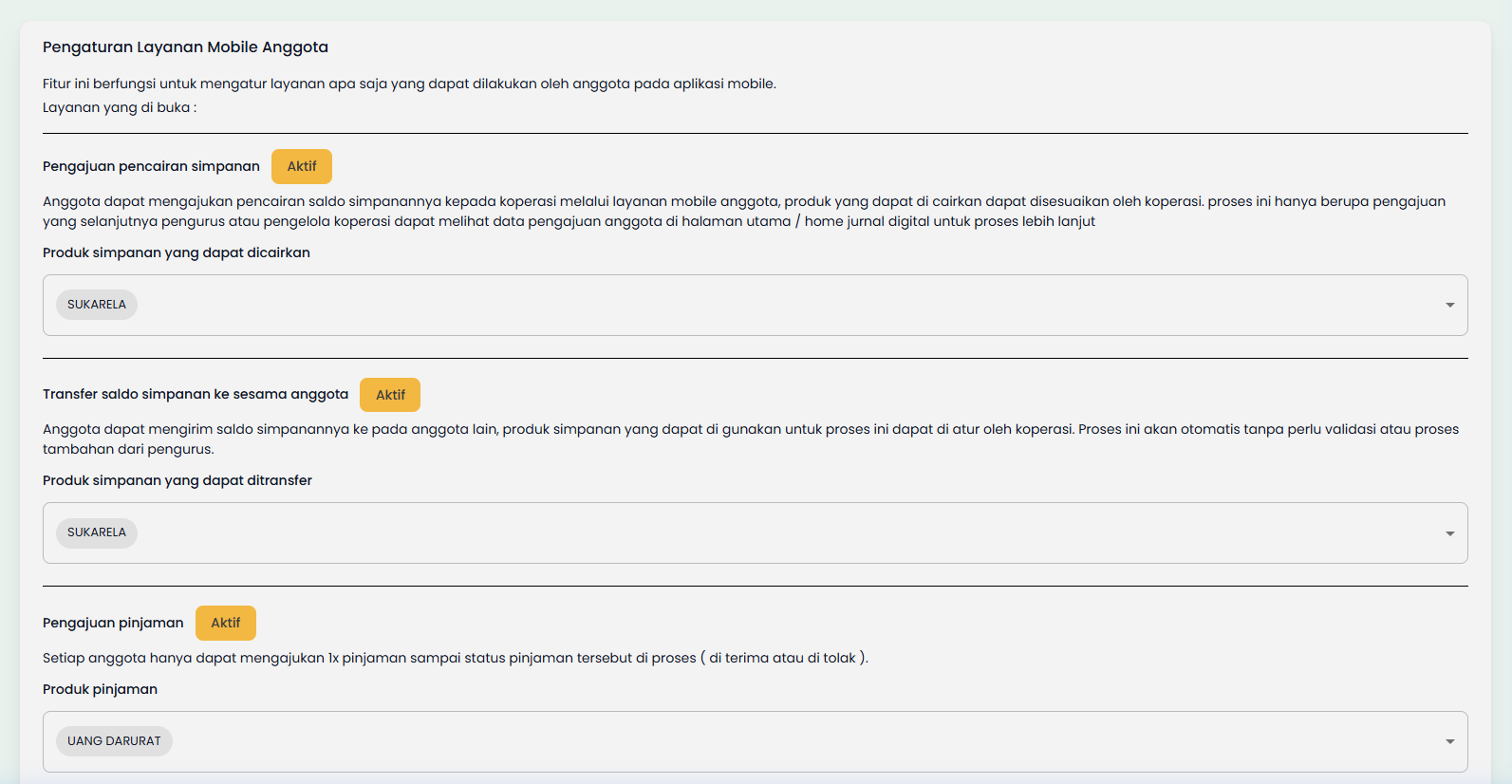Click the Layanan yang di buka text
The height and width of the screenshot is (784, 1512).
(x=120, y=107)
